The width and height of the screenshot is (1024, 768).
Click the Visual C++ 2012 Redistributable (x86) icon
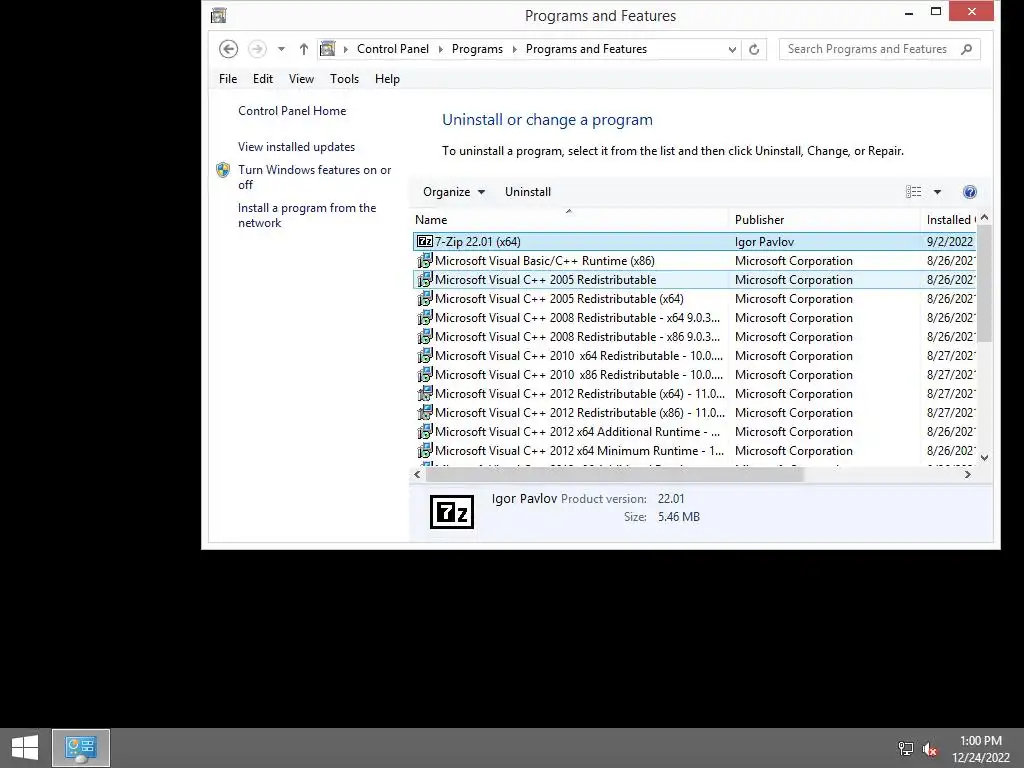[x=425, y=412]
